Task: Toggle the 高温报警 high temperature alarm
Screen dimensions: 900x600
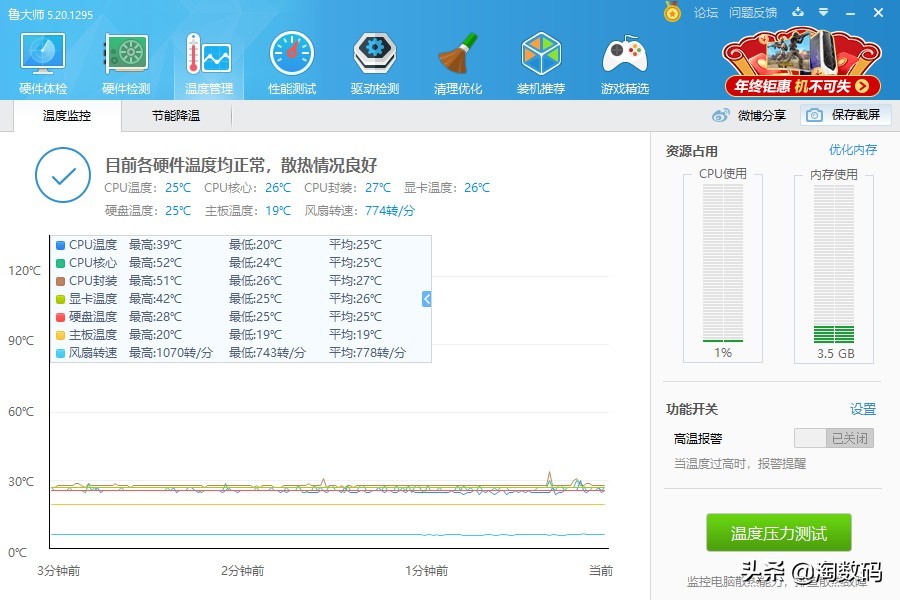Action: [833, 437]
